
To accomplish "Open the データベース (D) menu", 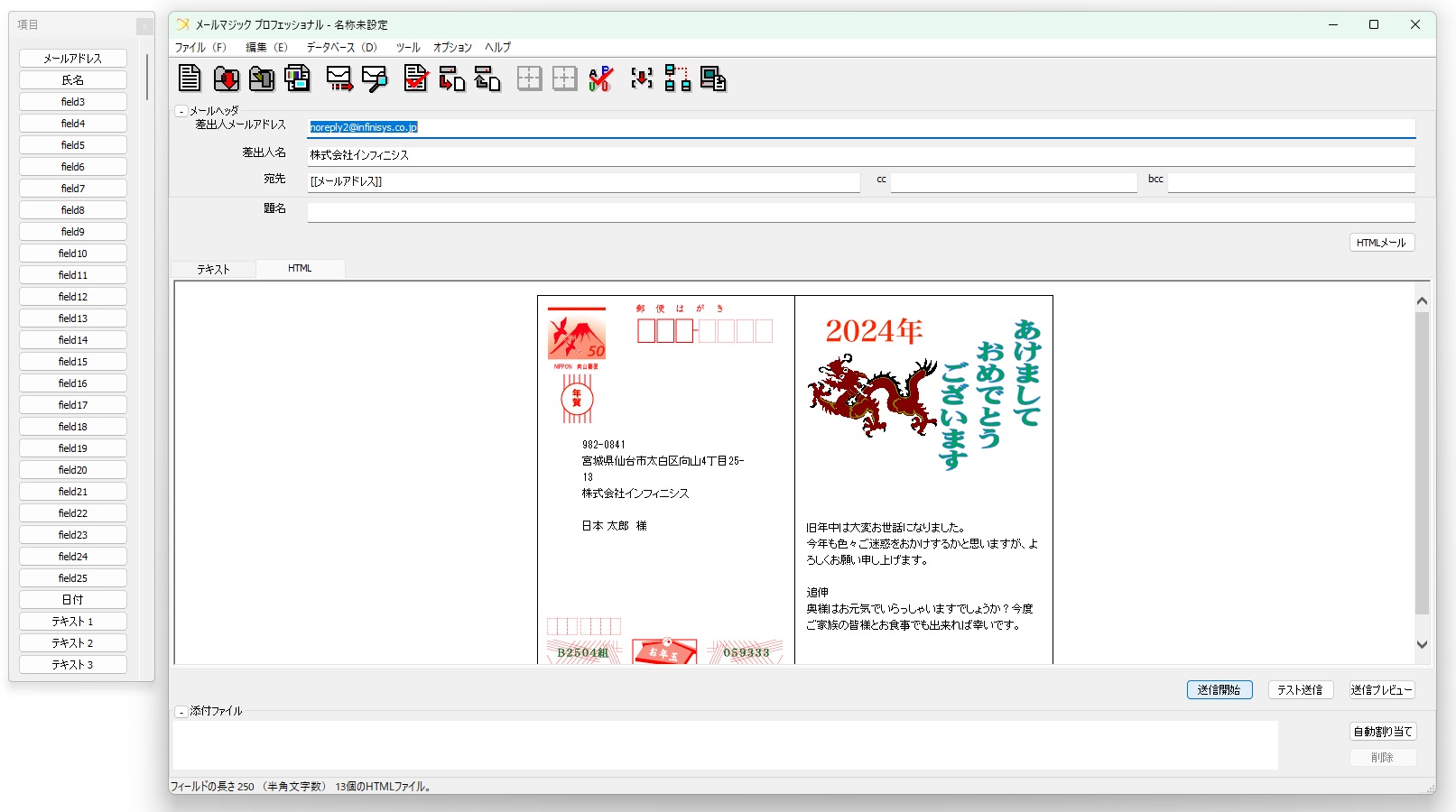I will (341, 47).
